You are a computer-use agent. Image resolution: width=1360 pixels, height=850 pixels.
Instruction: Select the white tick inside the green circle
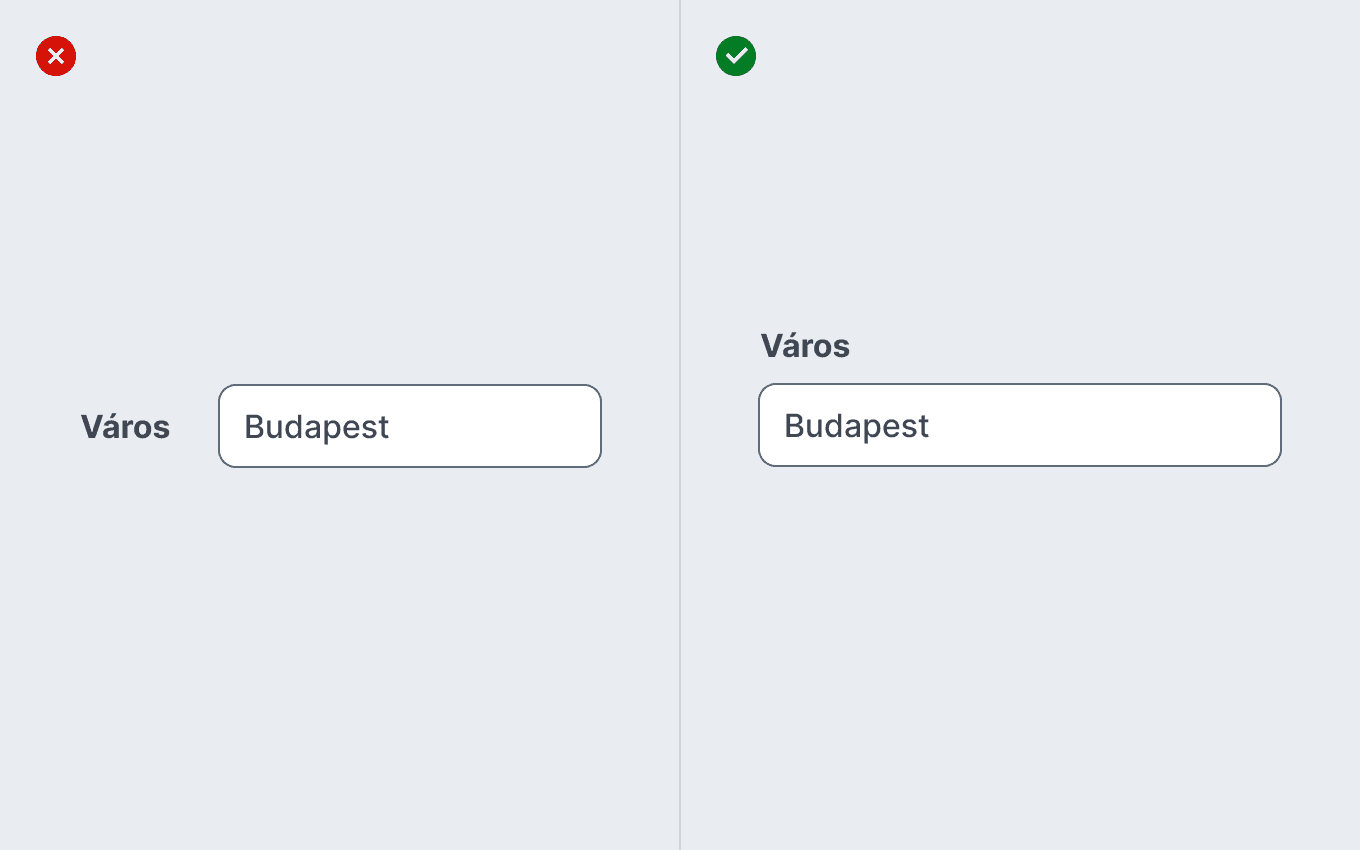(736, 56)
